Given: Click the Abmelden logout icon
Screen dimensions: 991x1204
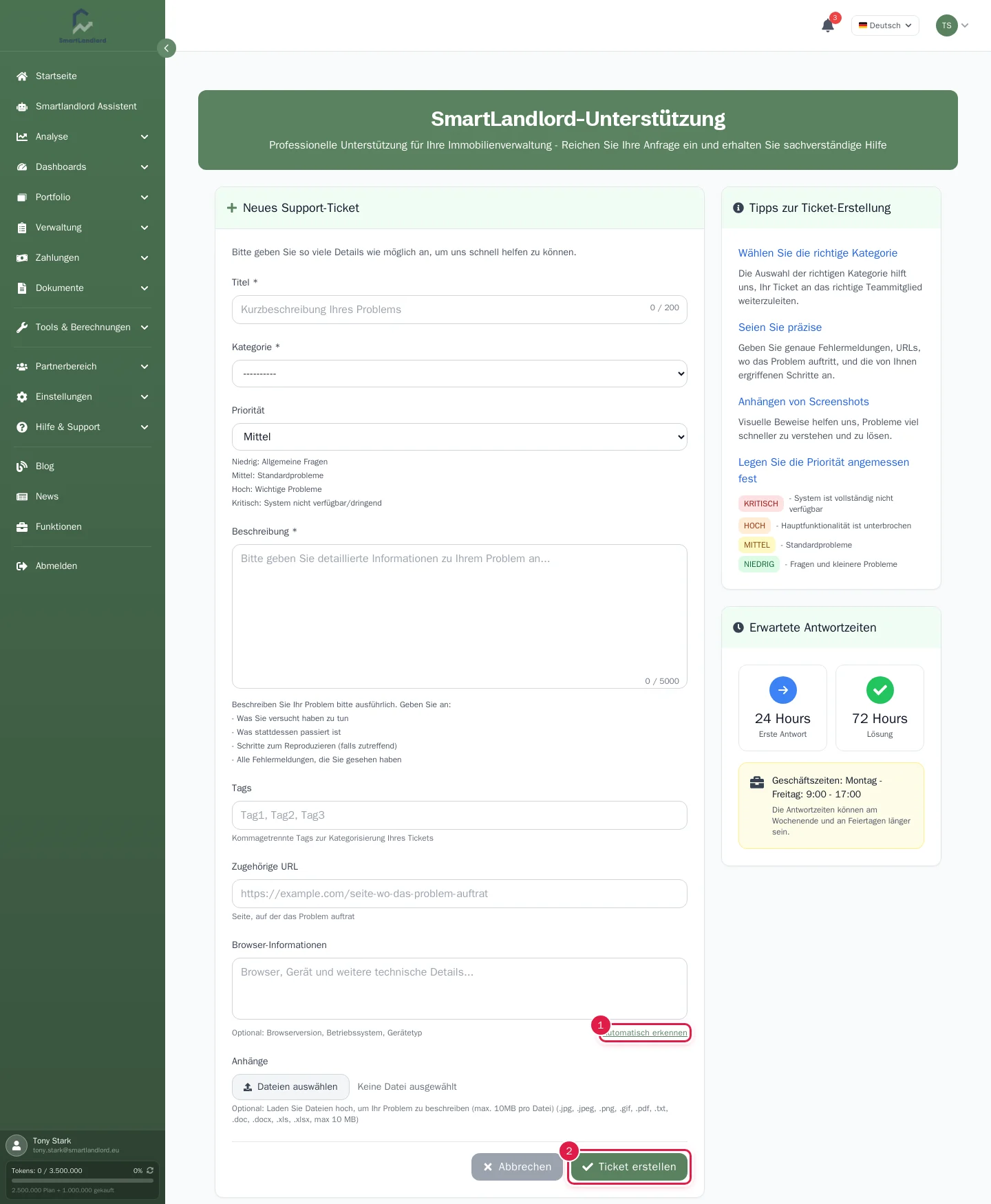Looking at the screenshot, I should (x=22, y=566).
